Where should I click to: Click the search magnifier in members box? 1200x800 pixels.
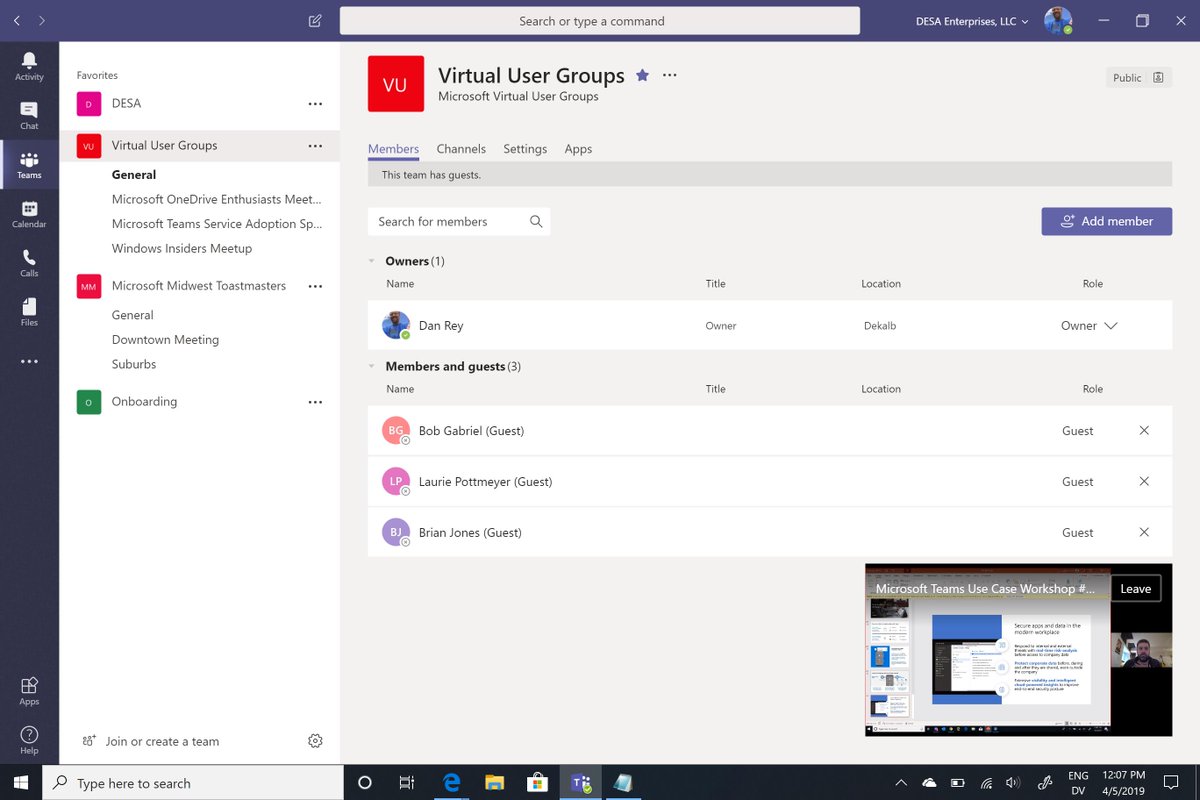tap(536, 221)
